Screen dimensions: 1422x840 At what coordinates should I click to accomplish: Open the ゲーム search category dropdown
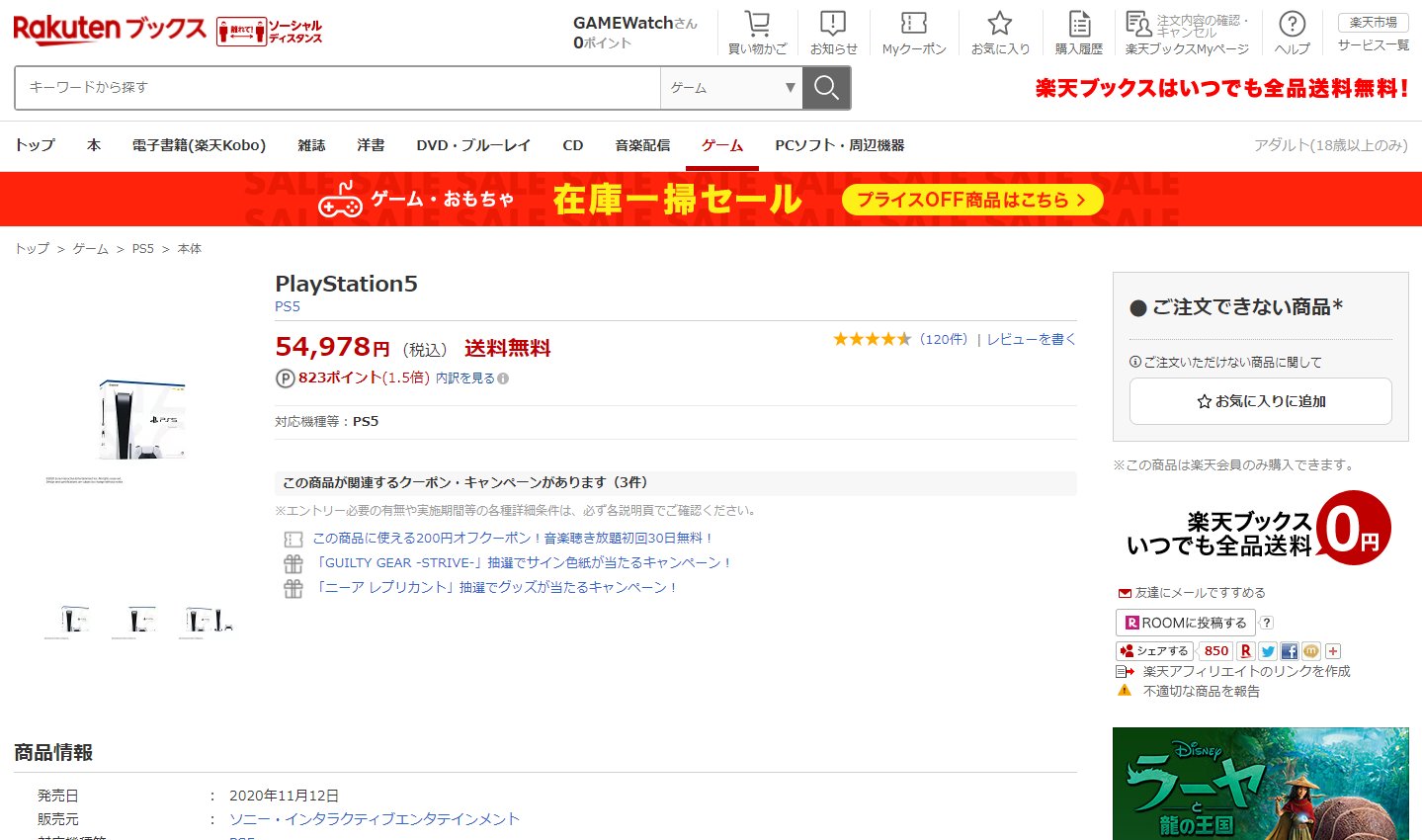pos(731,88)
